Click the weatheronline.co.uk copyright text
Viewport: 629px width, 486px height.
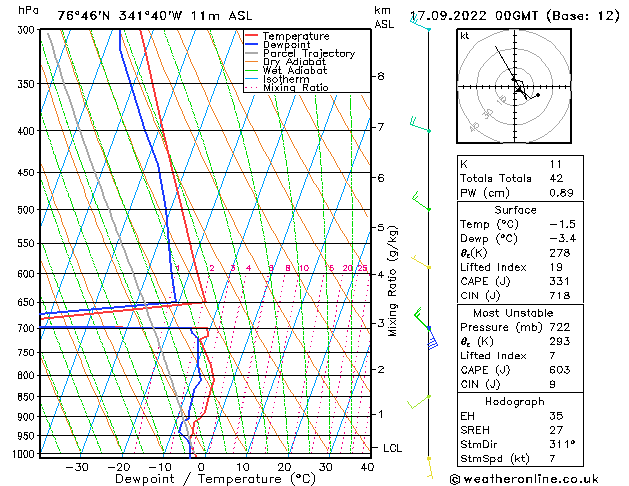tap(524, 479)
